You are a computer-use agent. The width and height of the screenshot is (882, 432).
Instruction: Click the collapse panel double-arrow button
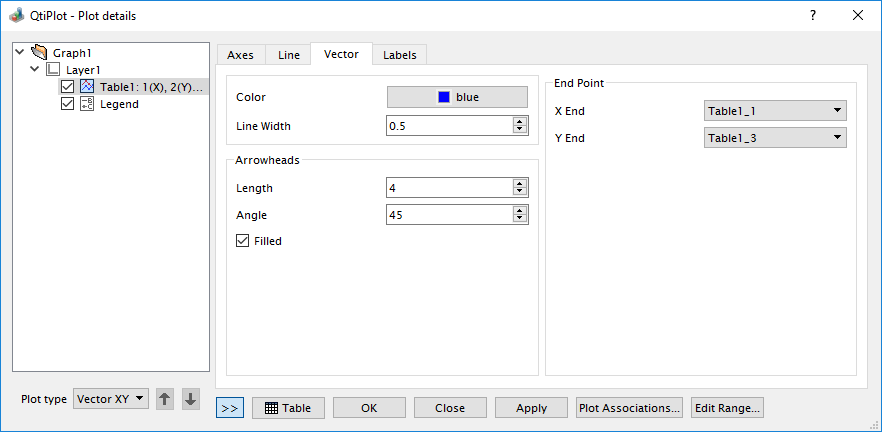pos(229,408)
